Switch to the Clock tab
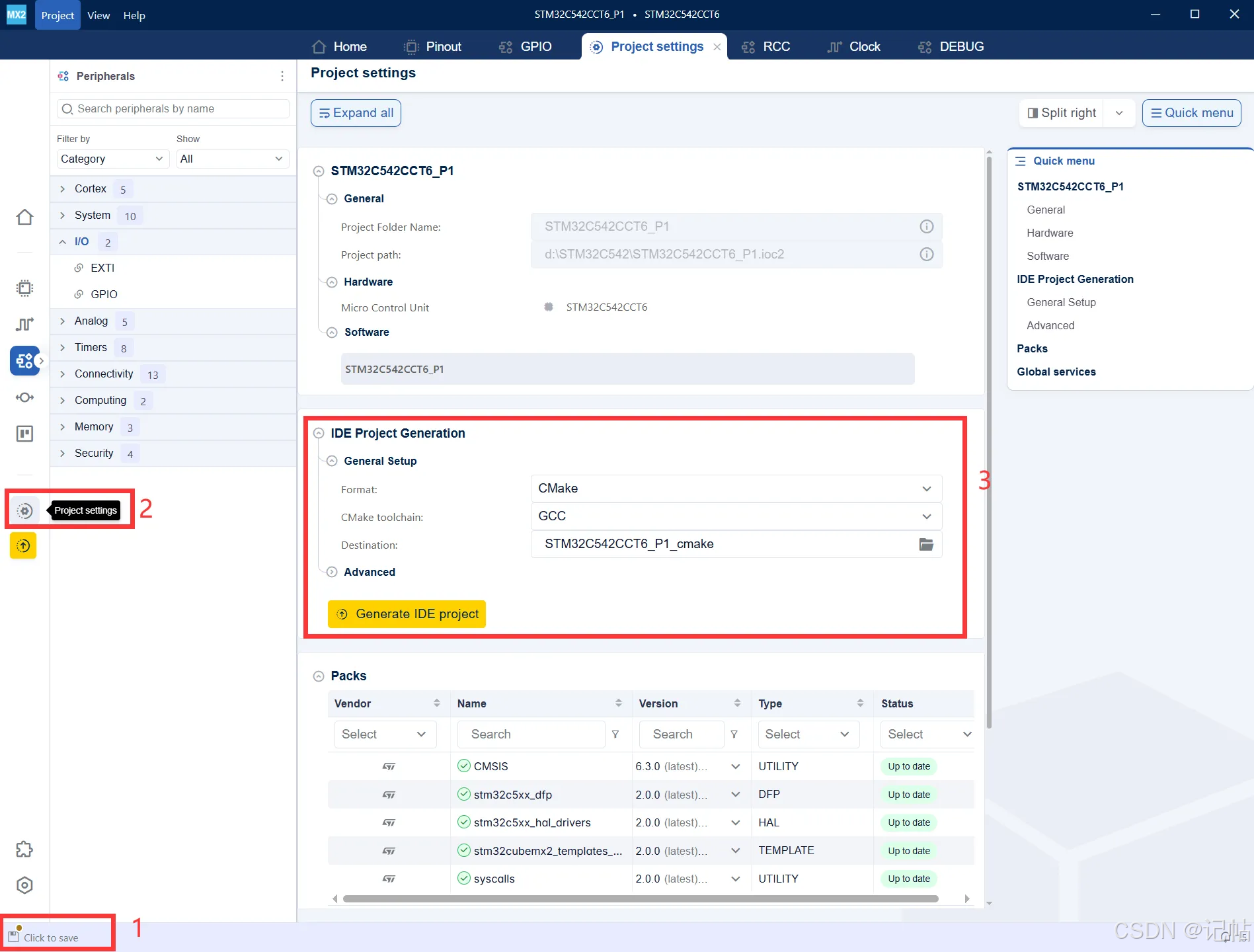The image size is (1254, 952). coord(853,47)
